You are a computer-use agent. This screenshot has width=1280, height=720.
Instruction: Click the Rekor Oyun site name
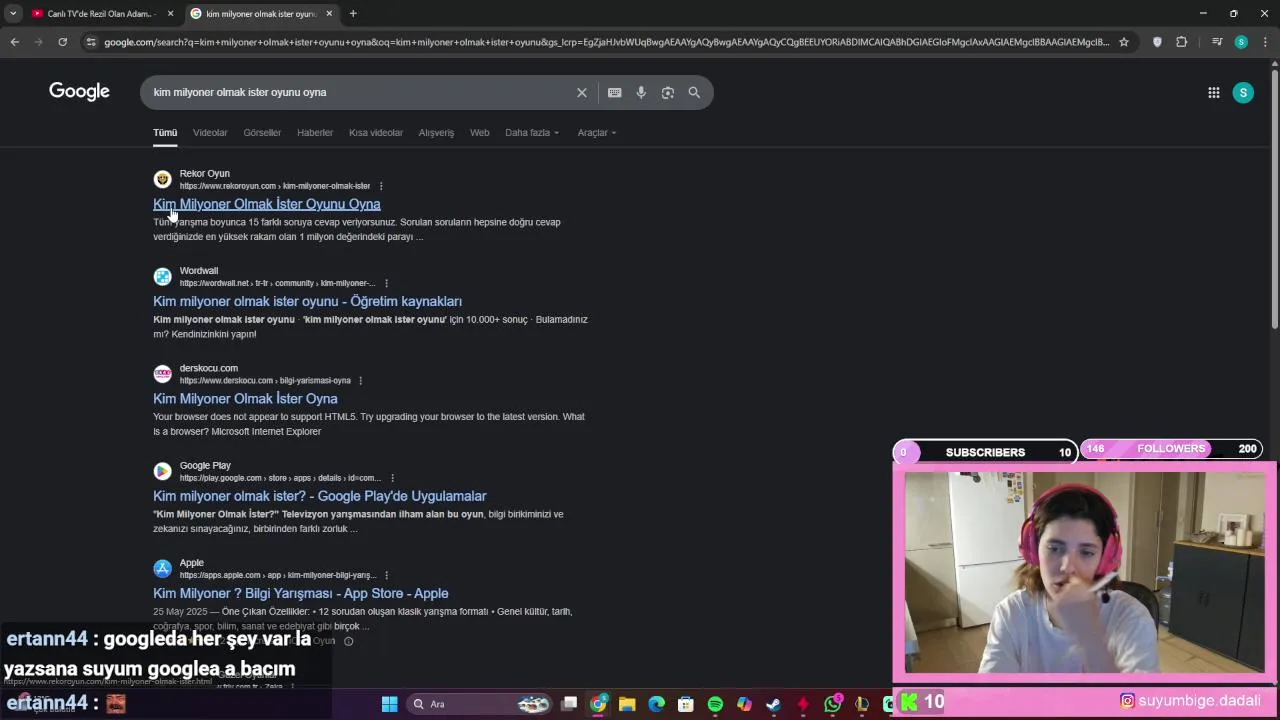(x=204, y=174)
